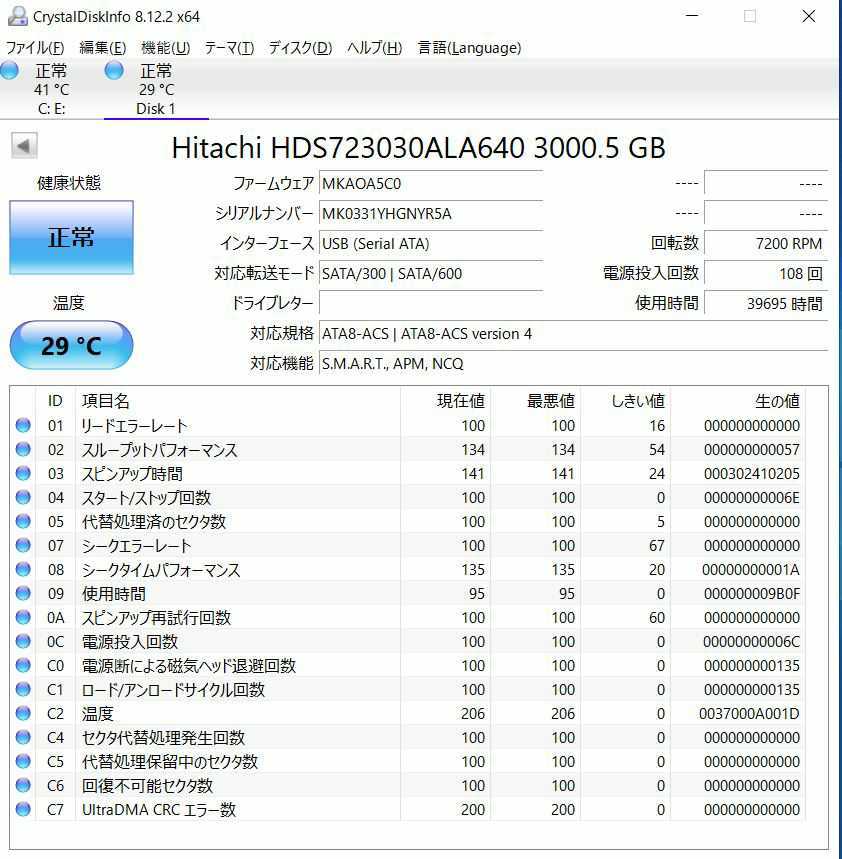Click the status icon for ID 04 row

pyautogui.click(x=23, y=497)
